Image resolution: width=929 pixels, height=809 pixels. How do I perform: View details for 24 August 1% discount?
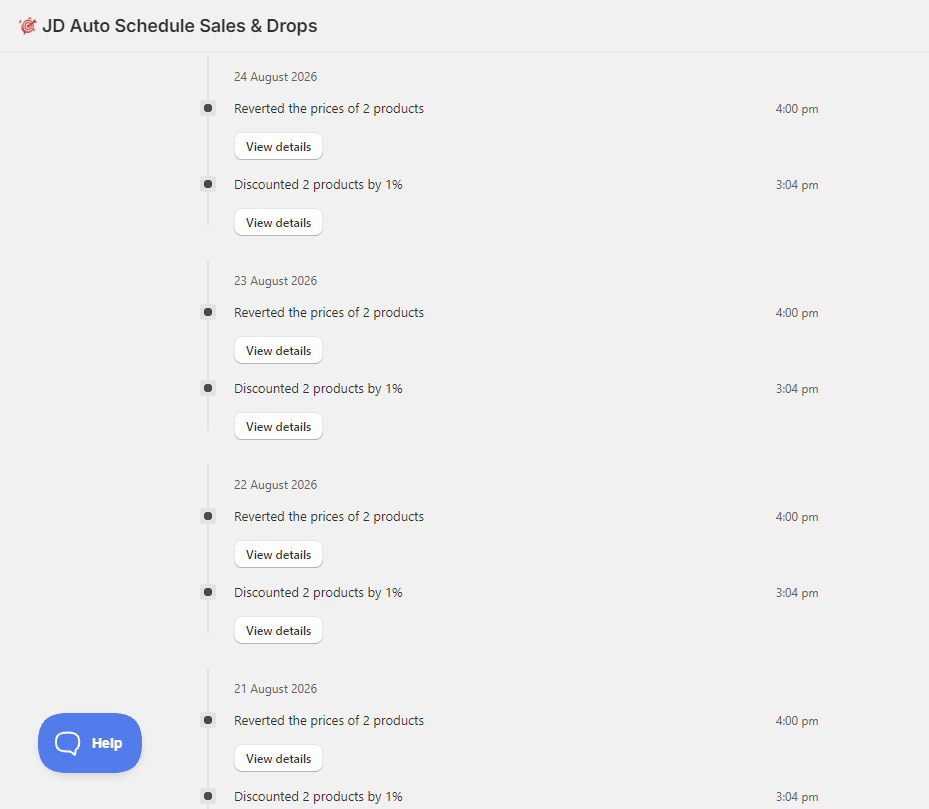point(278,222)
